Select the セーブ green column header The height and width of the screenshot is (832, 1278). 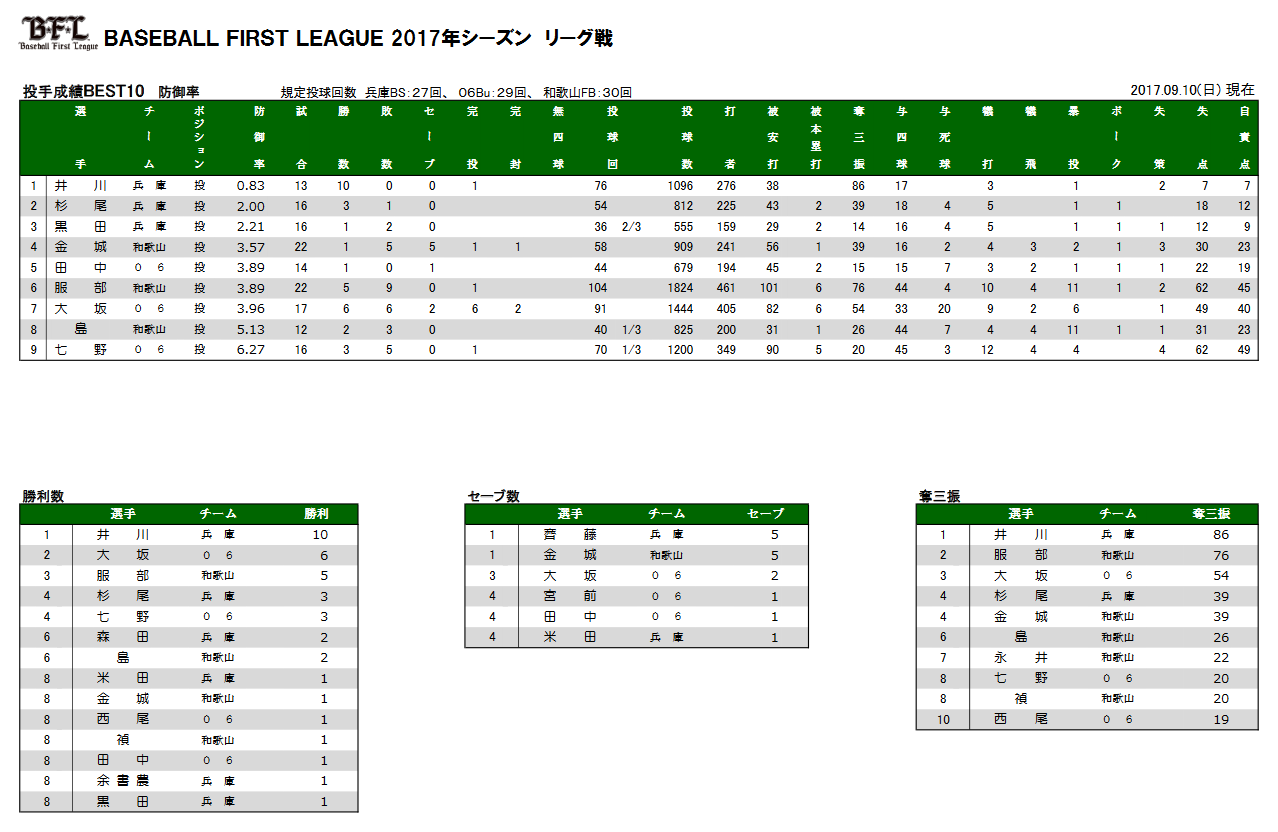click(x=765, y=514)
